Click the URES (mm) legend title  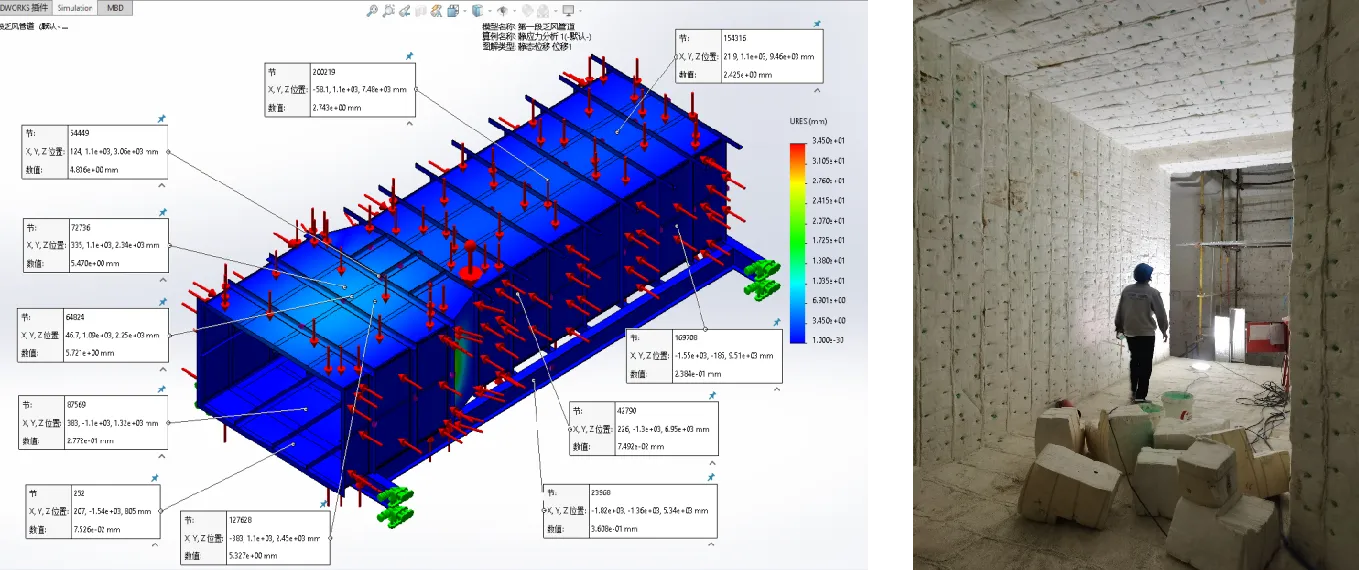[x=807, y=121]
